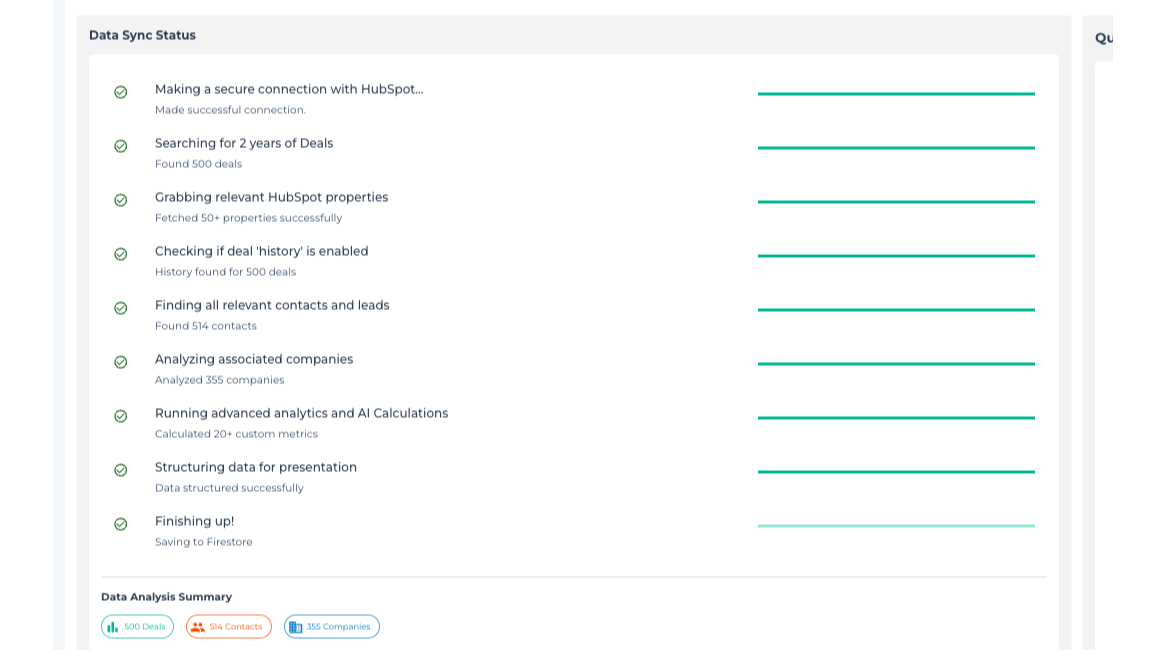The height and width of the screenshot is (655, 1166).
Task: Click the checkmark beside 'Checking if deal history is enabled'
Action: click(121, 253)
